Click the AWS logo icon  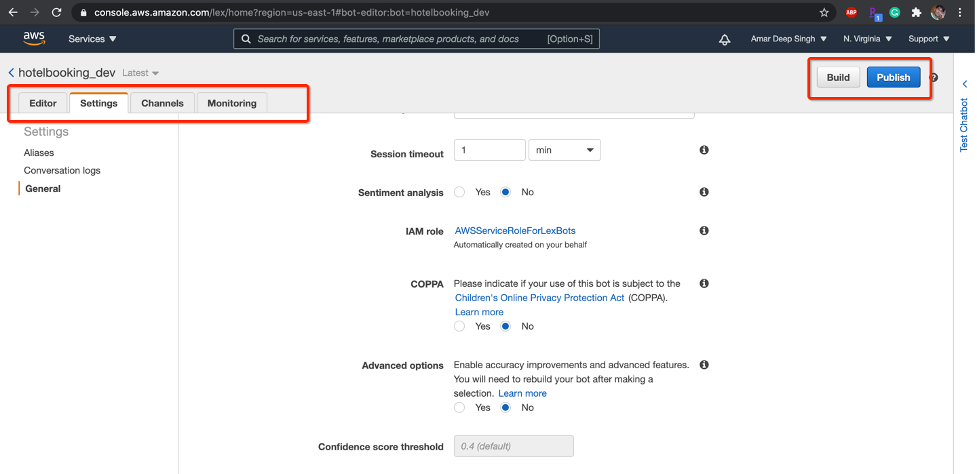coord(34,39)
